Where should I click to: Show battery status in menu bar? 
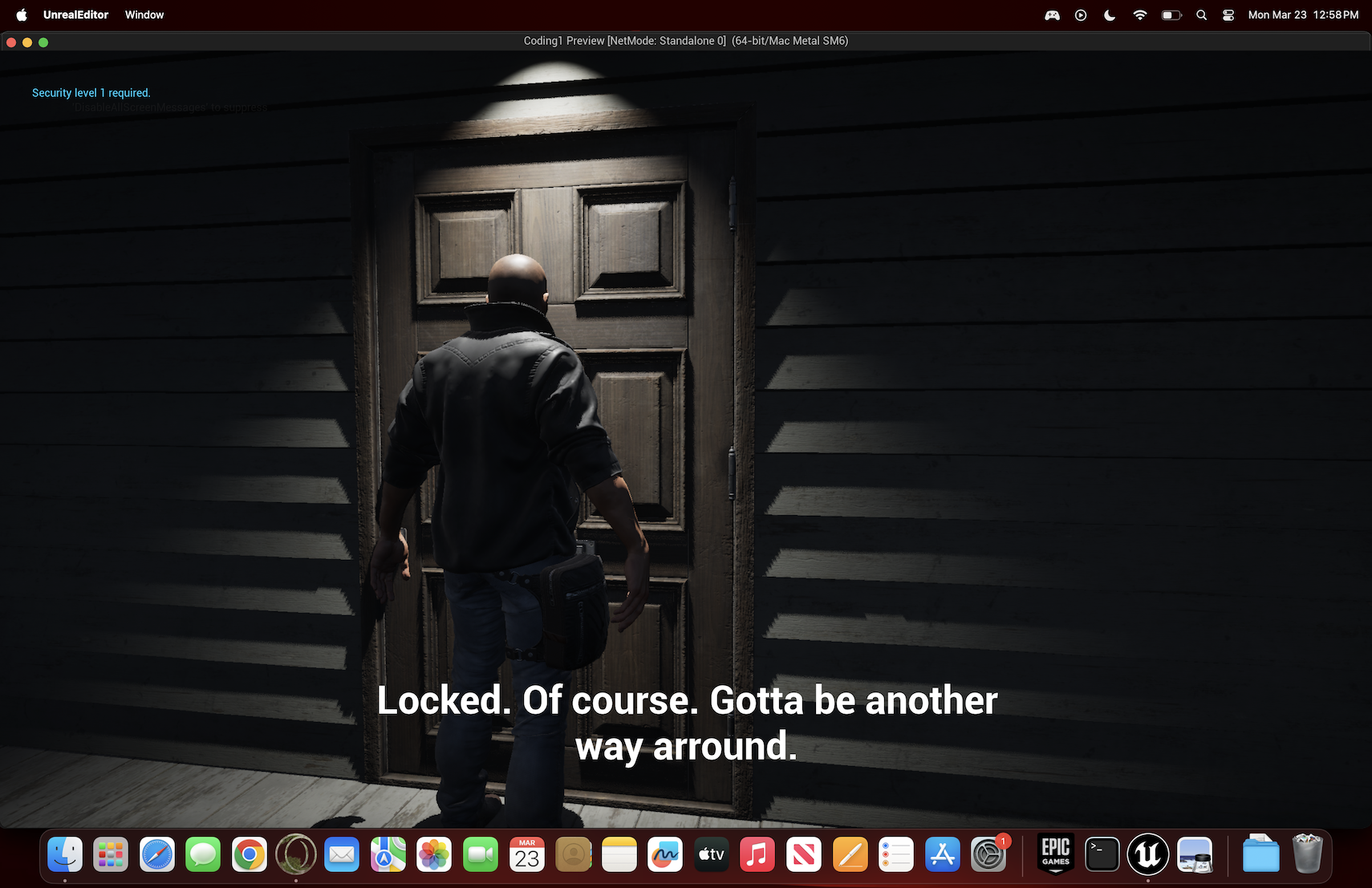[x=1171, y=14]
